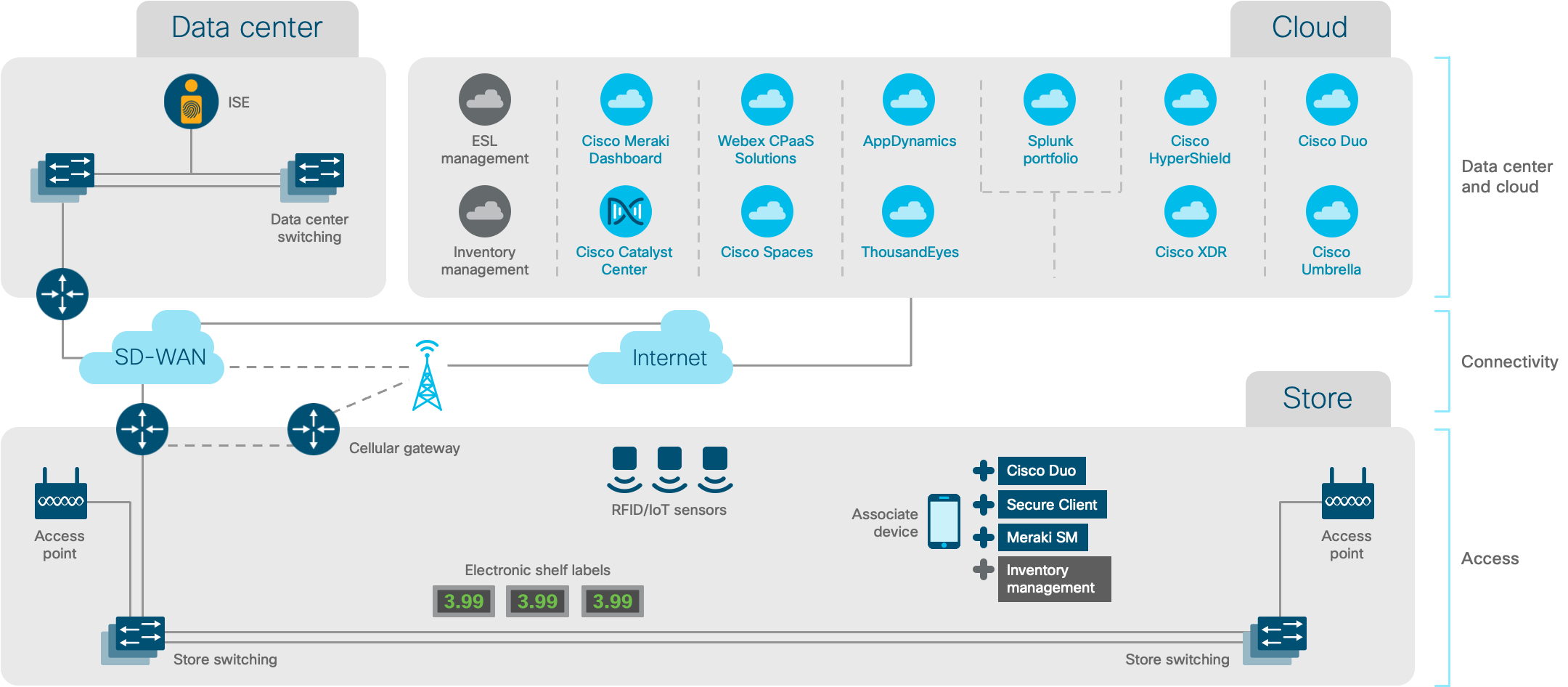Select the store router icon below SD-WAN
This screenshot has width=1568, height=687.
[142, 429]
